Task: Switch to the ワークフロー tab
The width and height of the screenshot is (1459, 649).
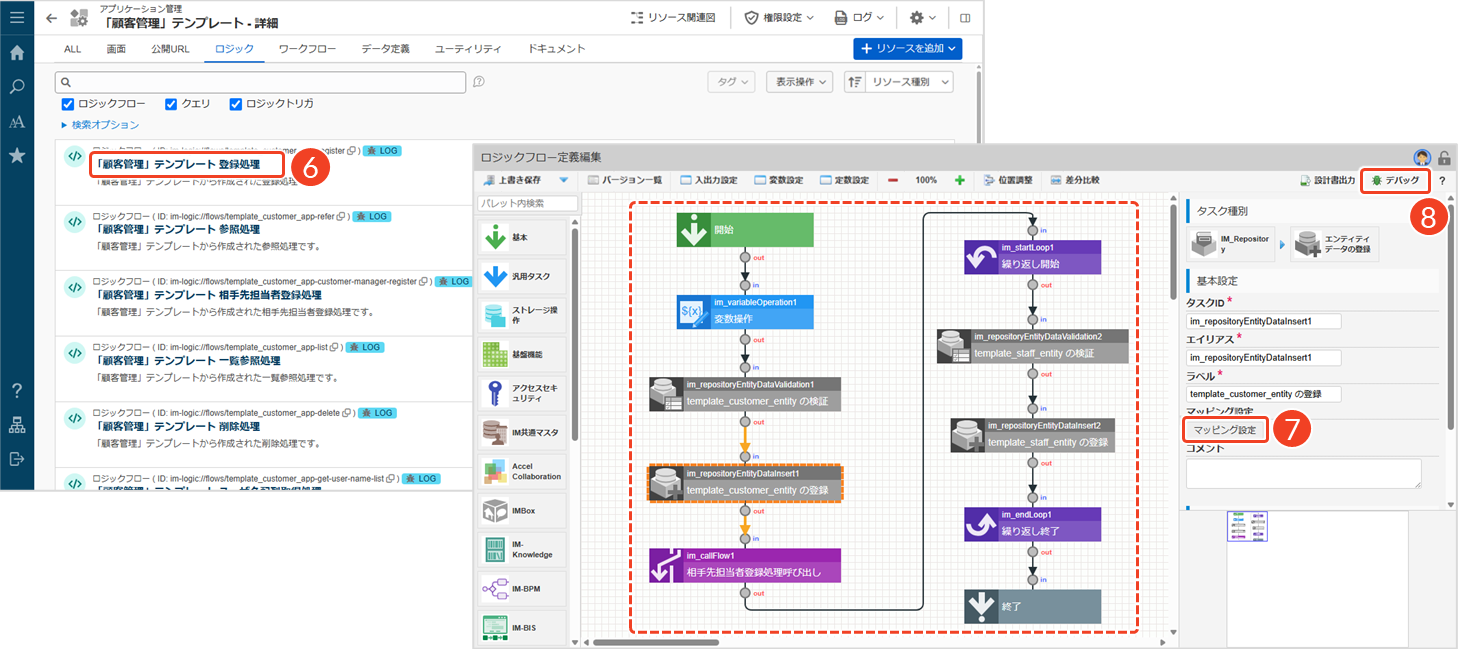Action: coord(307,48)
